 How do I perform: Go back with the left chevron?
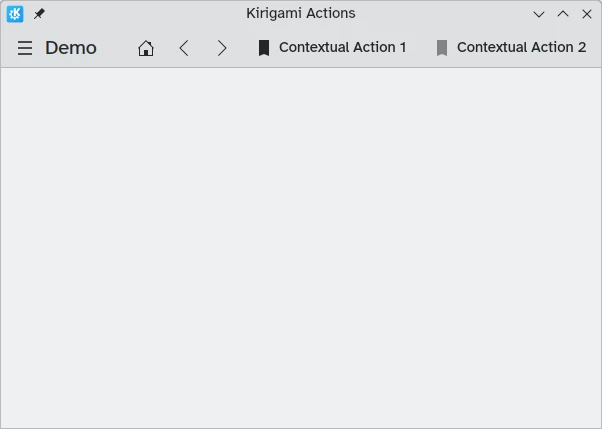click(x=184, y=48)
